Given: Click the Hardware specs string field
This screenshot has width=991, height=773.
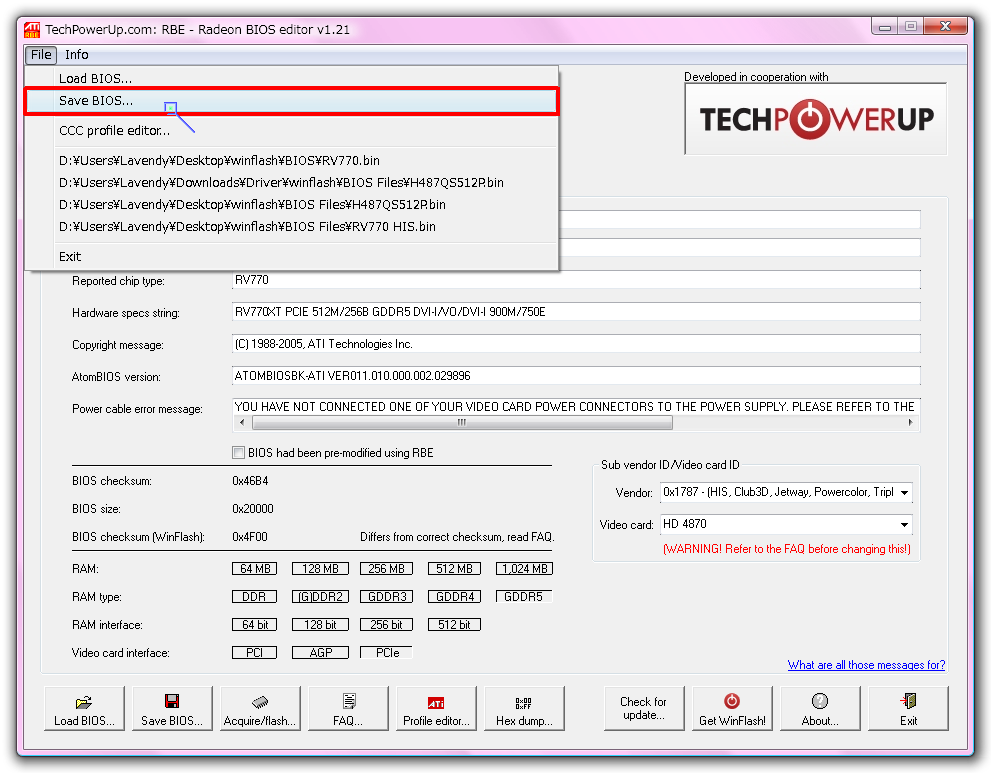Looking at the screenshot, I should point(576,312).
